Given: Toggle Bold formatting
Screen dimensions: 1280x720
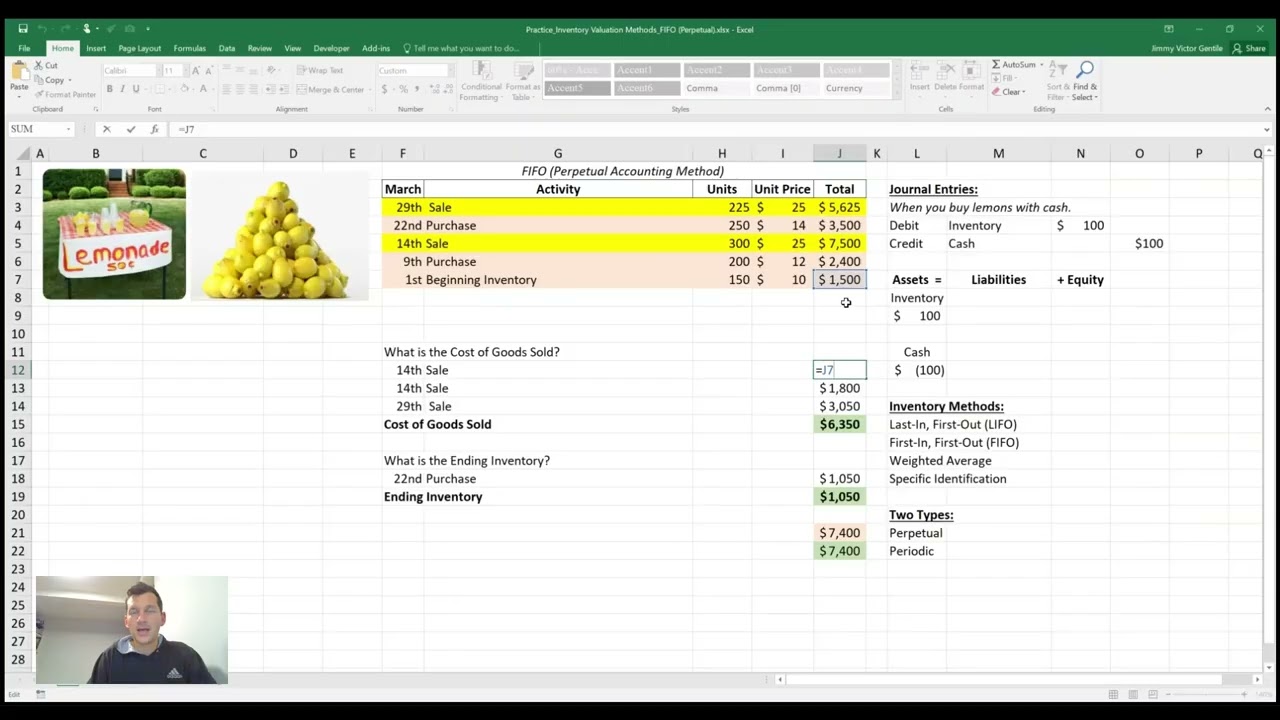Looking at the screenshot, I should click(110, 89).
